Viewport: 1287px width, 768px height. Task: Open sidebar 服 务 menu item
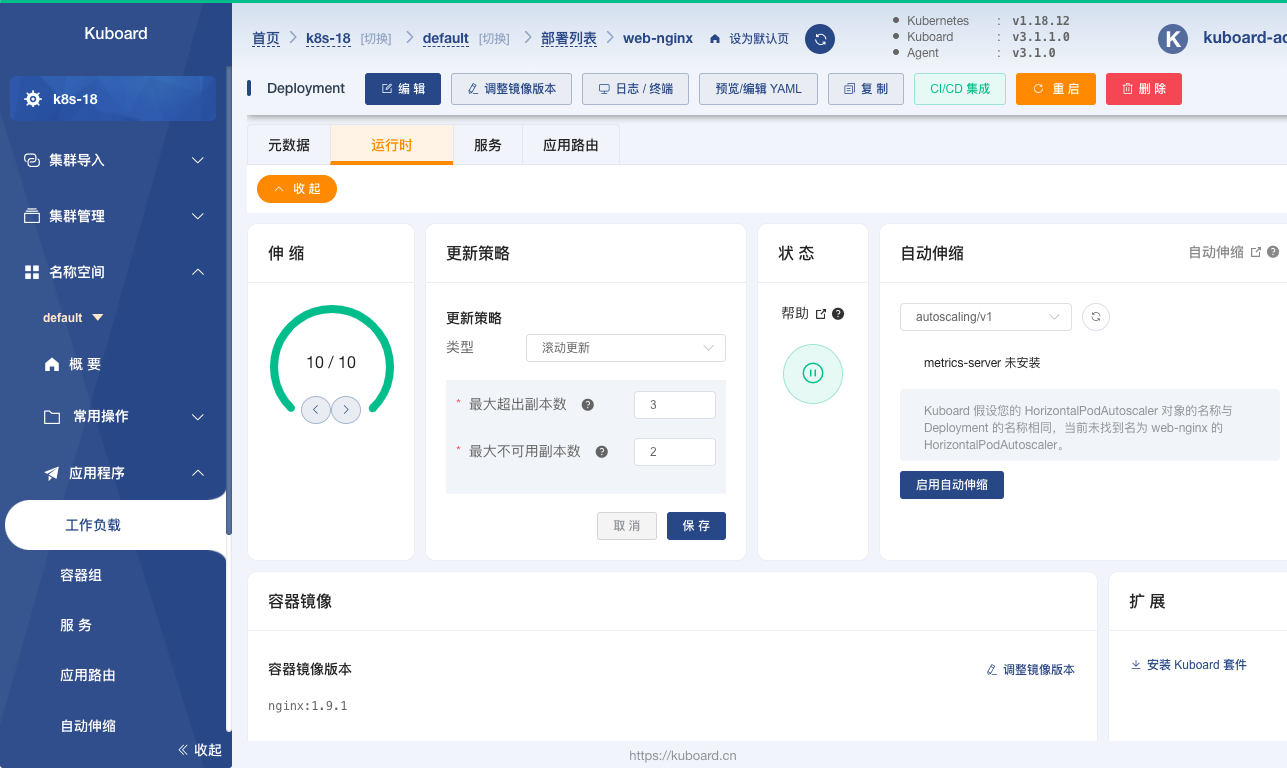(76, 625)
